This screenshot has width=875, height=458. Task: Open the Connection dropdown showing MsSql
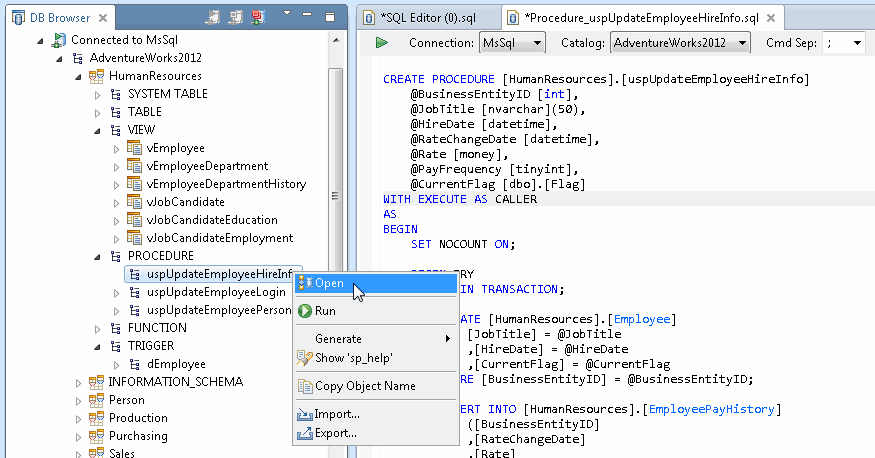512,43
